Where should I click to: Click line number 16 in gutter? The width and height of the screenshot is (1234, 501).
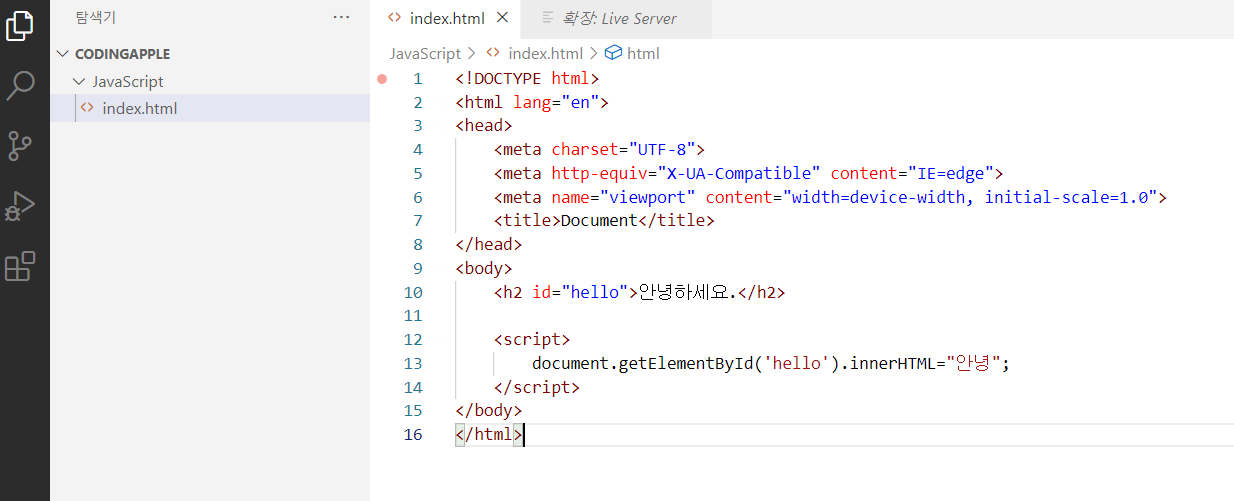pyautogui.click(x=413, y=434)
